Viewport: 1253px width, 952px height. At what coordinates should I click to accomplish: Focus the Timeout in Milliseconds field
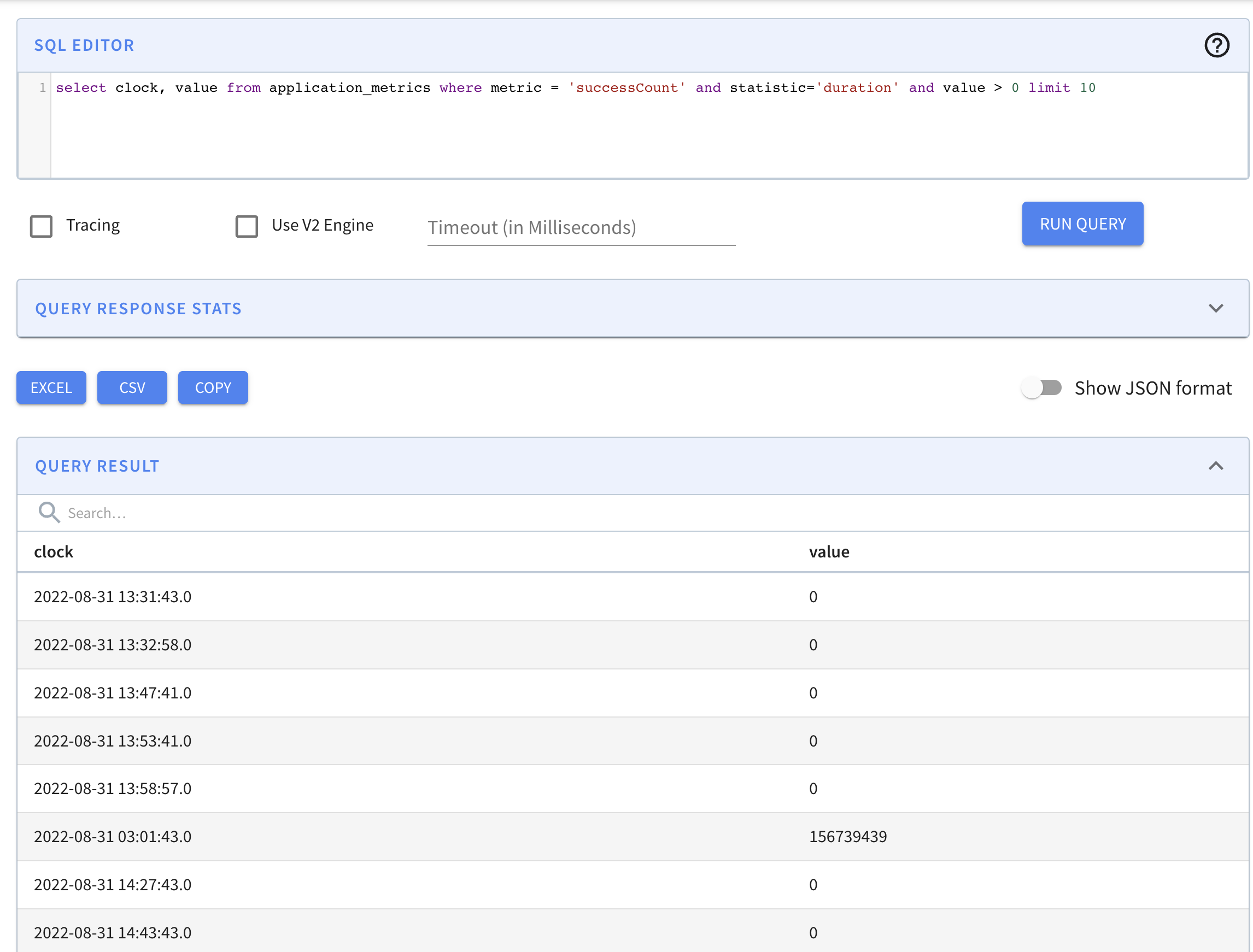tap(581, 228)
